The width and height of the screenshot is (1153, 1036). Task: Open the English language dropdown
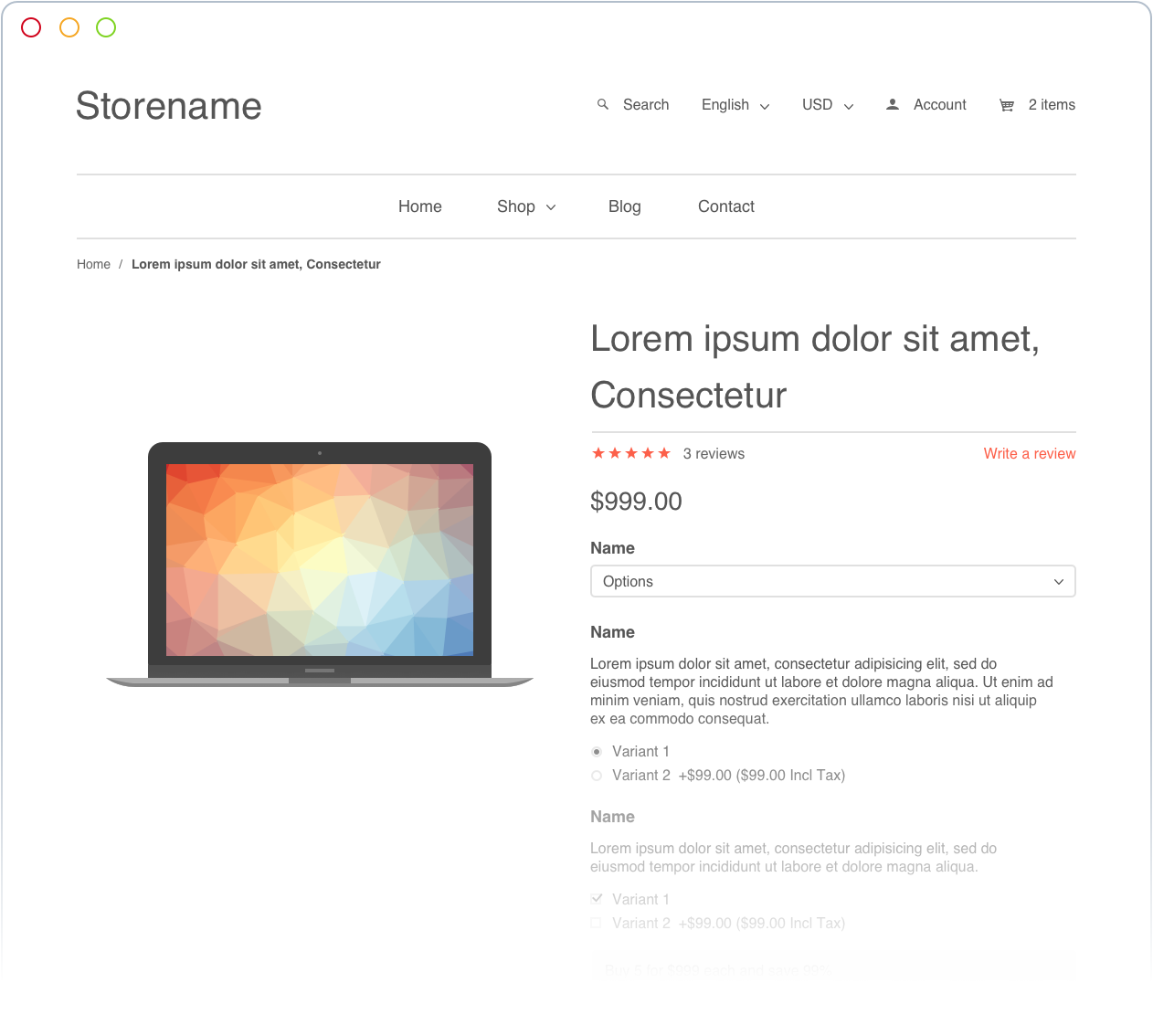tap(735, 105)
